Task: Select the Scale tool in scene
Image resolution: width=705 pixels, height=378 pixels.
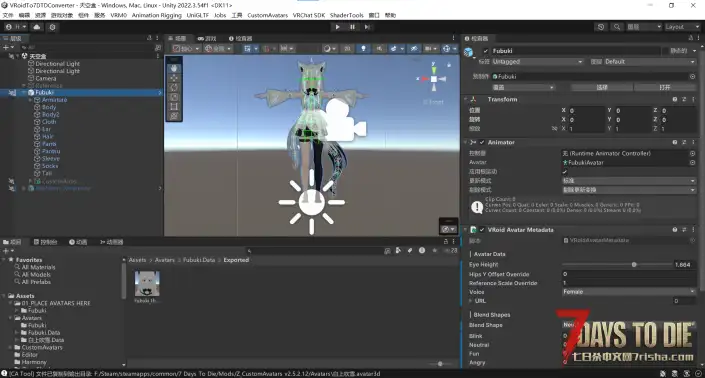Action: 174,97
